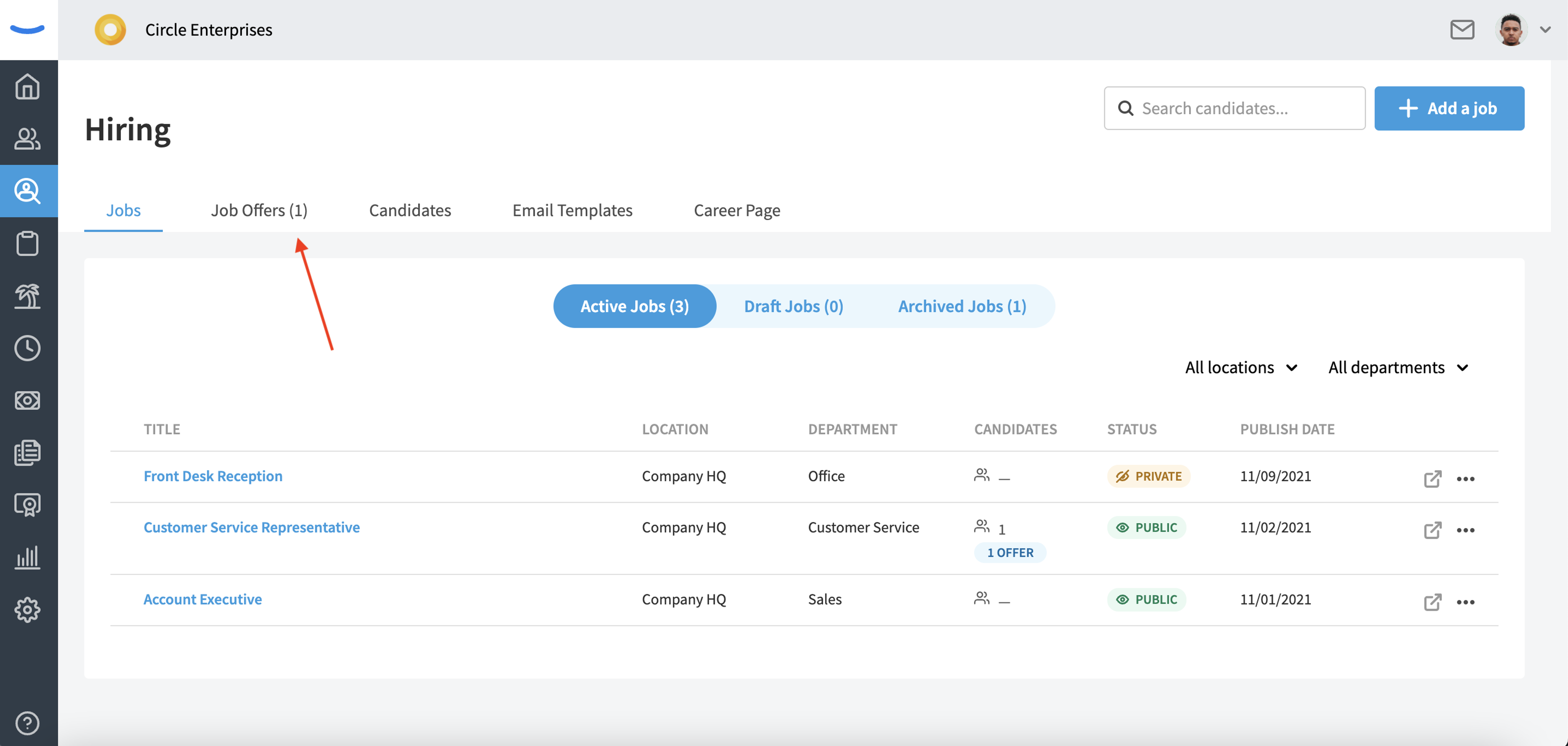Open the bar chart reports sidebar icon
Image resolution: width=1568 pixels, height=746 pixels.
[x=27, y=557]
